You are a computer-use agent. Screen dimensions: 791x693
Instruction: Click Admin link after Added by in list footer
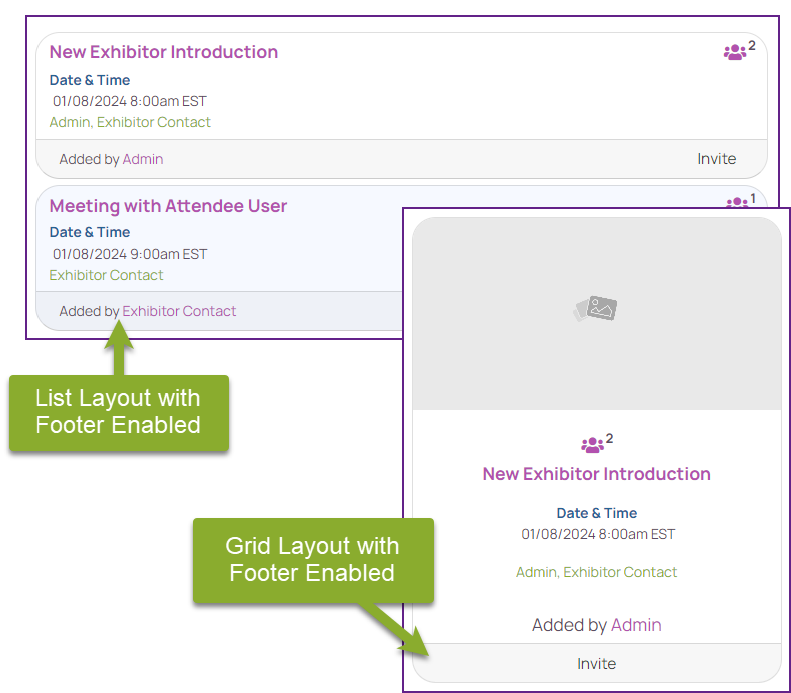143,159
